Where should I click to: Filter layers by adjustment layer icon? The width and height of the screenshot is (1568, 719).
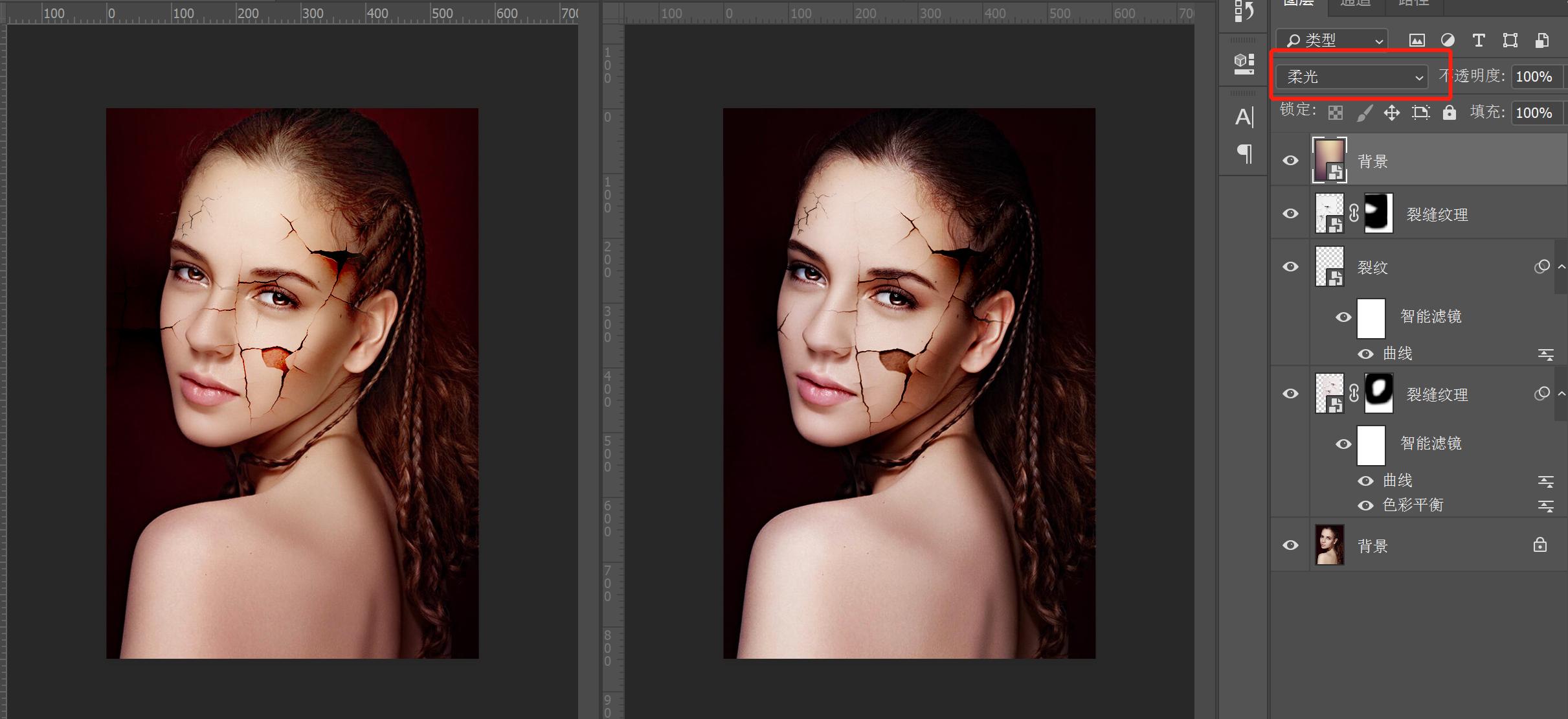pos(1448,40)
